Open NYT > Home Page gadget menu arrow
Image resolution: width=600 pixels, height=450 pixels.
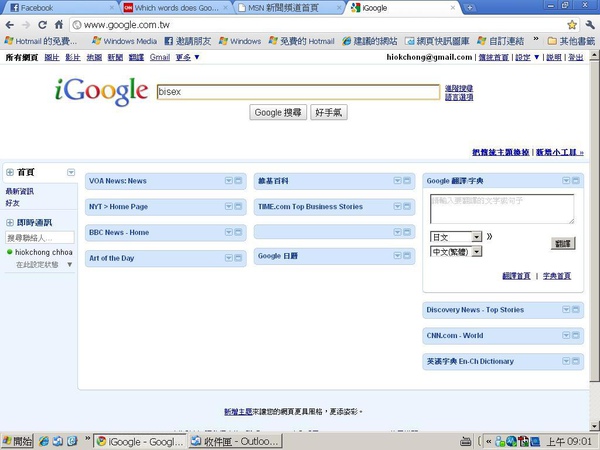point(229,206)
